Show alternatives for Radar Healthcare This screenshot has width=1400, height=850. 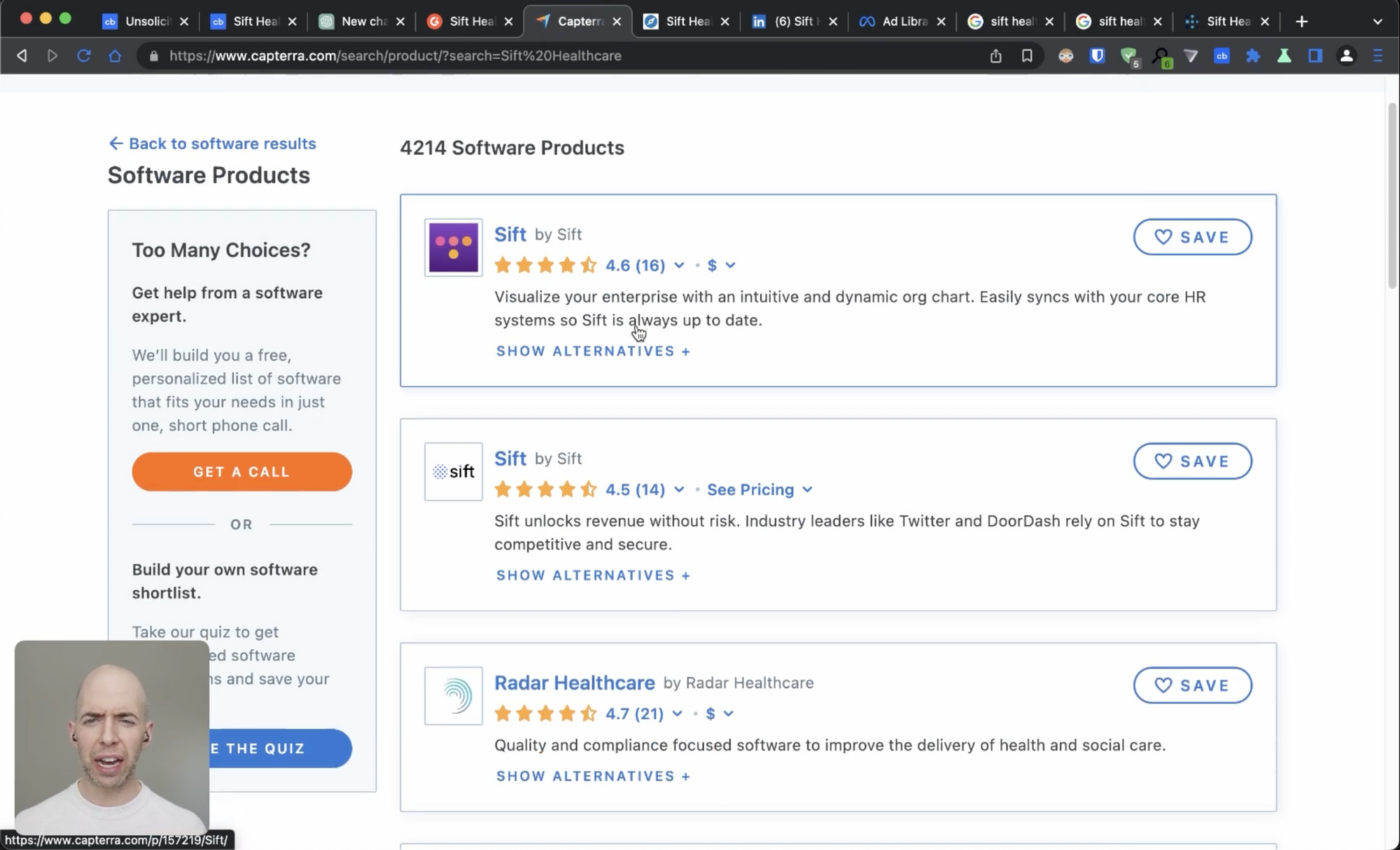[593, 776]
